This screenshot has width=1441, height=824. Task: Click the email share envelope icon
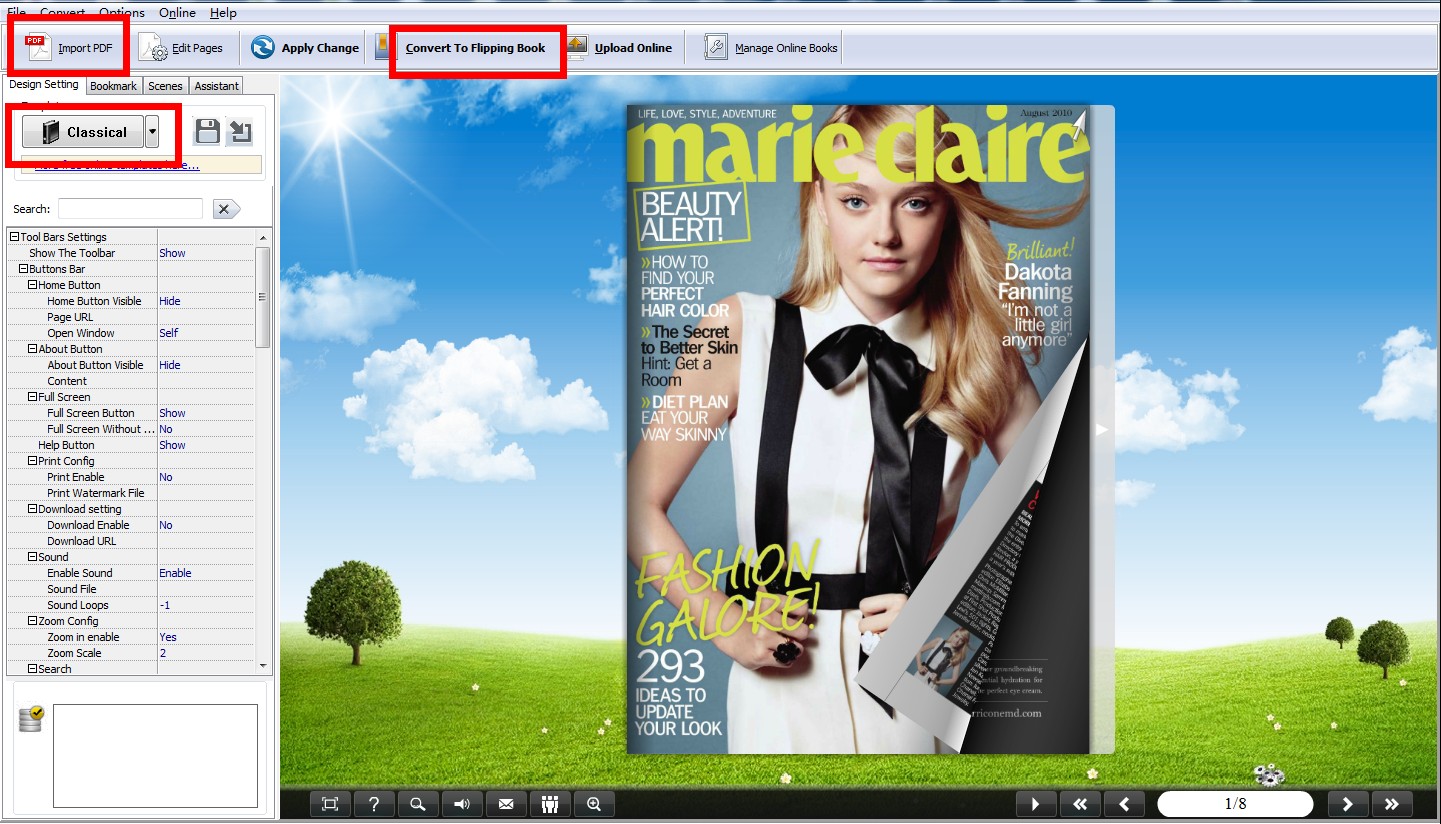[506, 804]
